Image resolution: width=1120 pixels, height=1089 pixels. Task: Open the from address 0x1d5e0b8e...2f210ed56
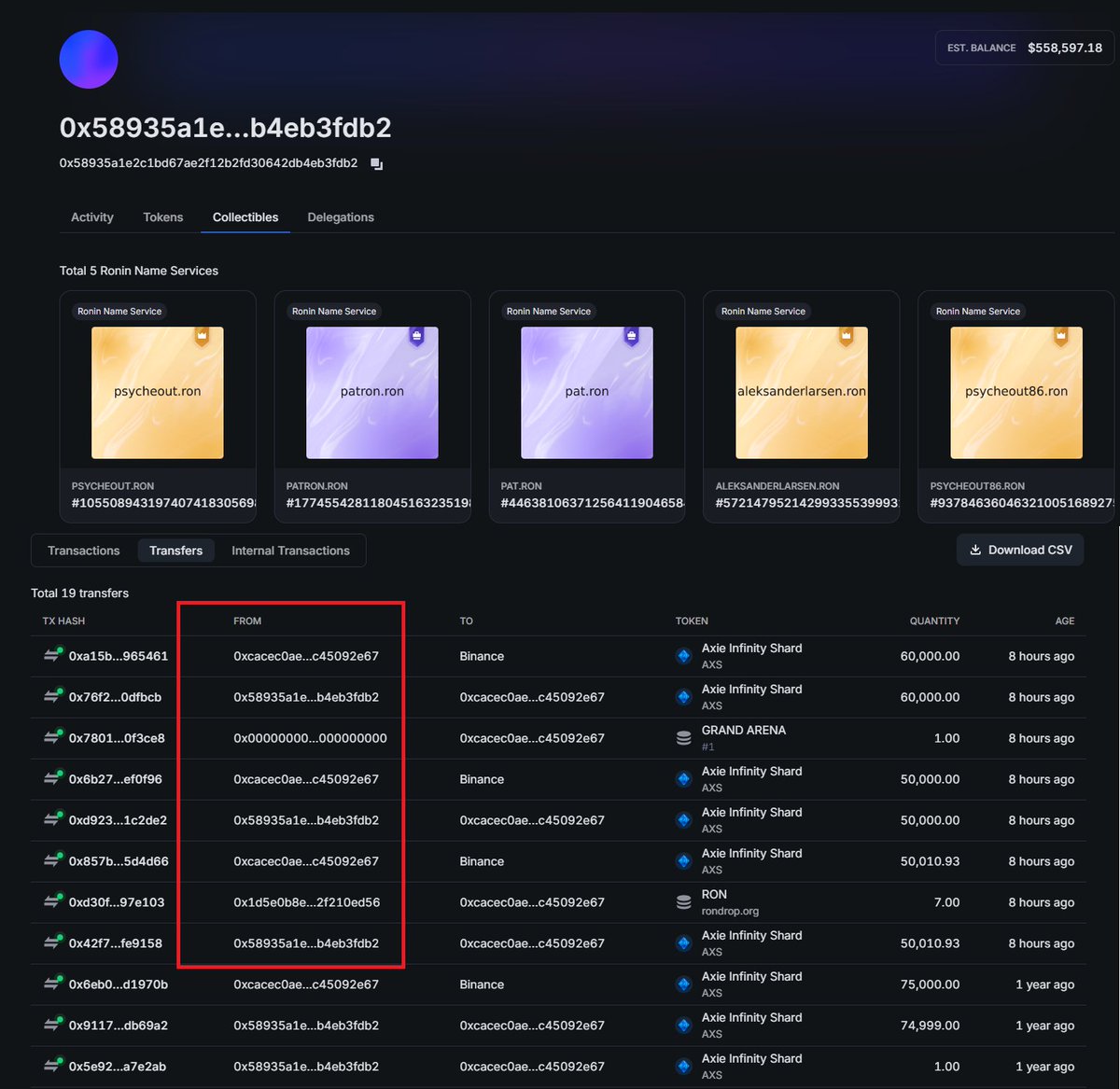[x=307, y=902]
